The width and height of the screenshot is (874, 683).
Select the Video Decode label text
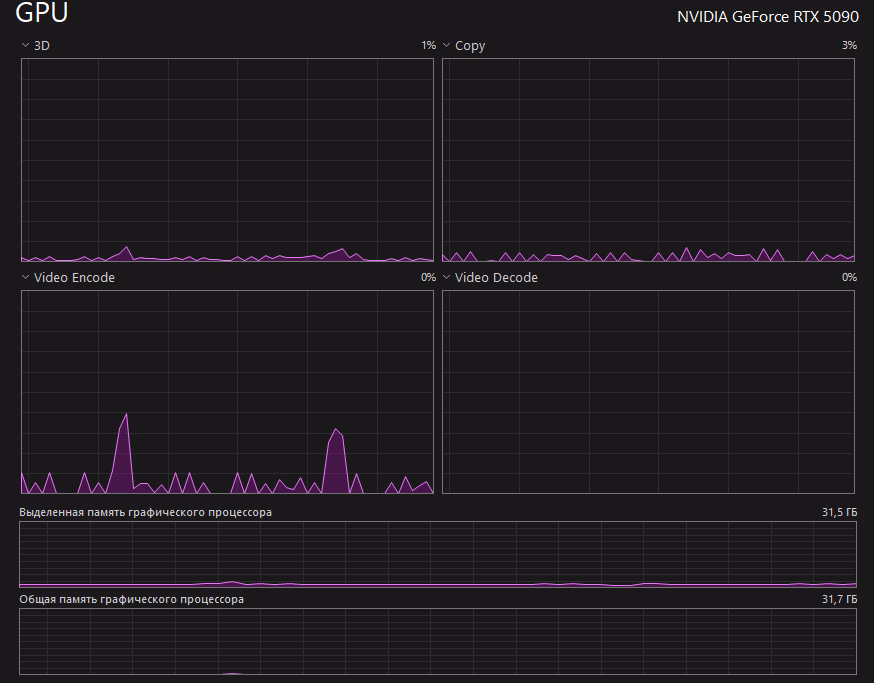point(496,278)
